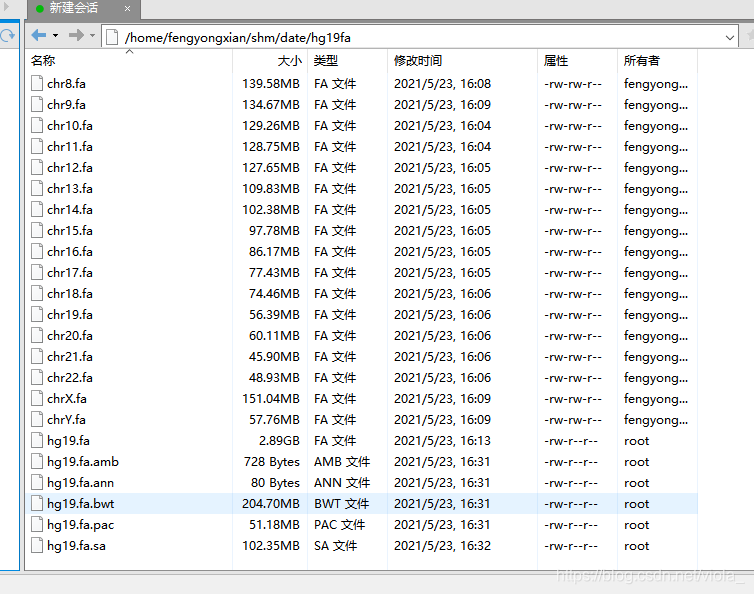This screenshot has width=754, height=594.
Task: Click the 139.58MB size value
Action: tap(271, 84)
